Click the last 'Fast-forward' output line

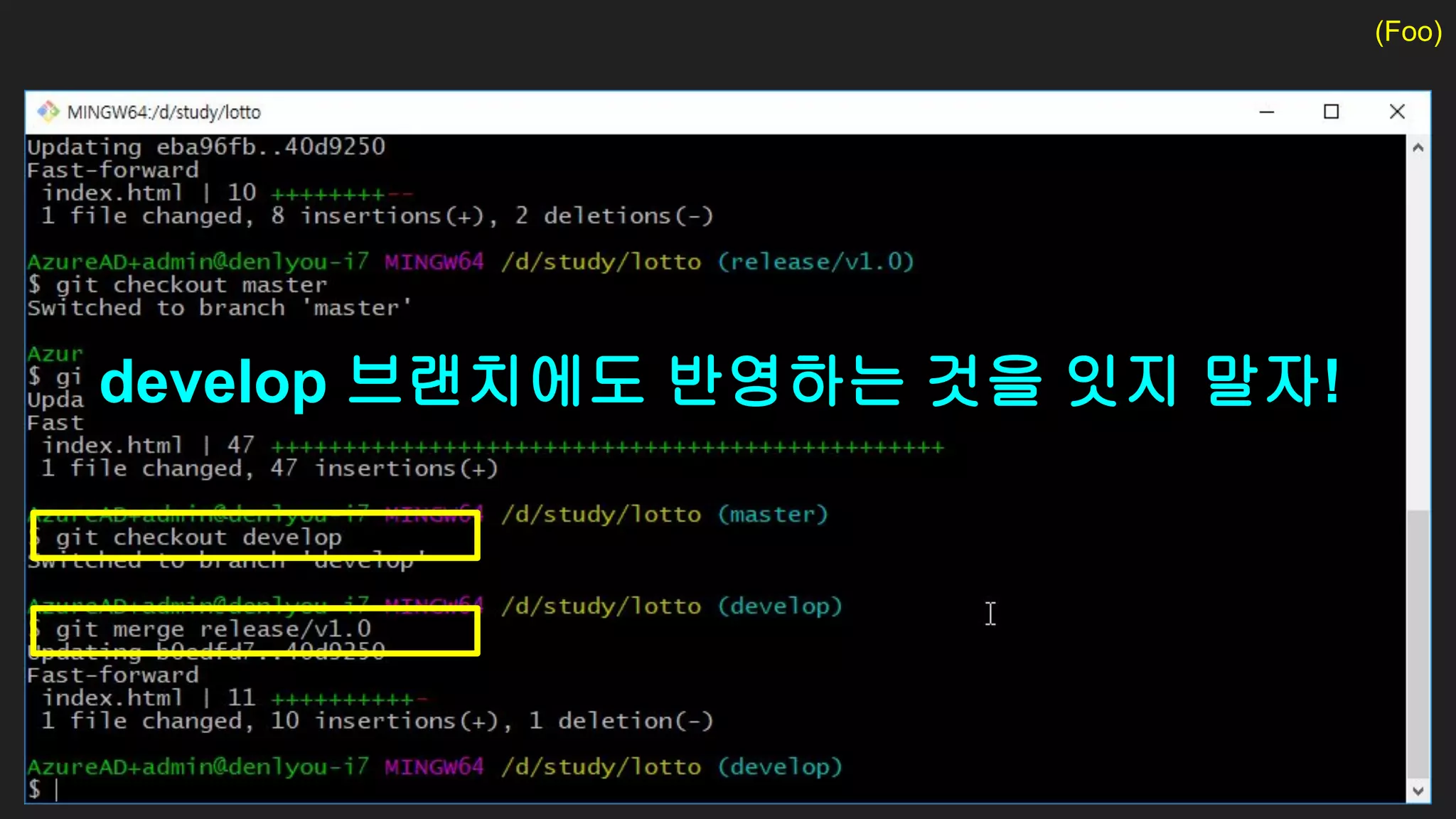[113, 675]
